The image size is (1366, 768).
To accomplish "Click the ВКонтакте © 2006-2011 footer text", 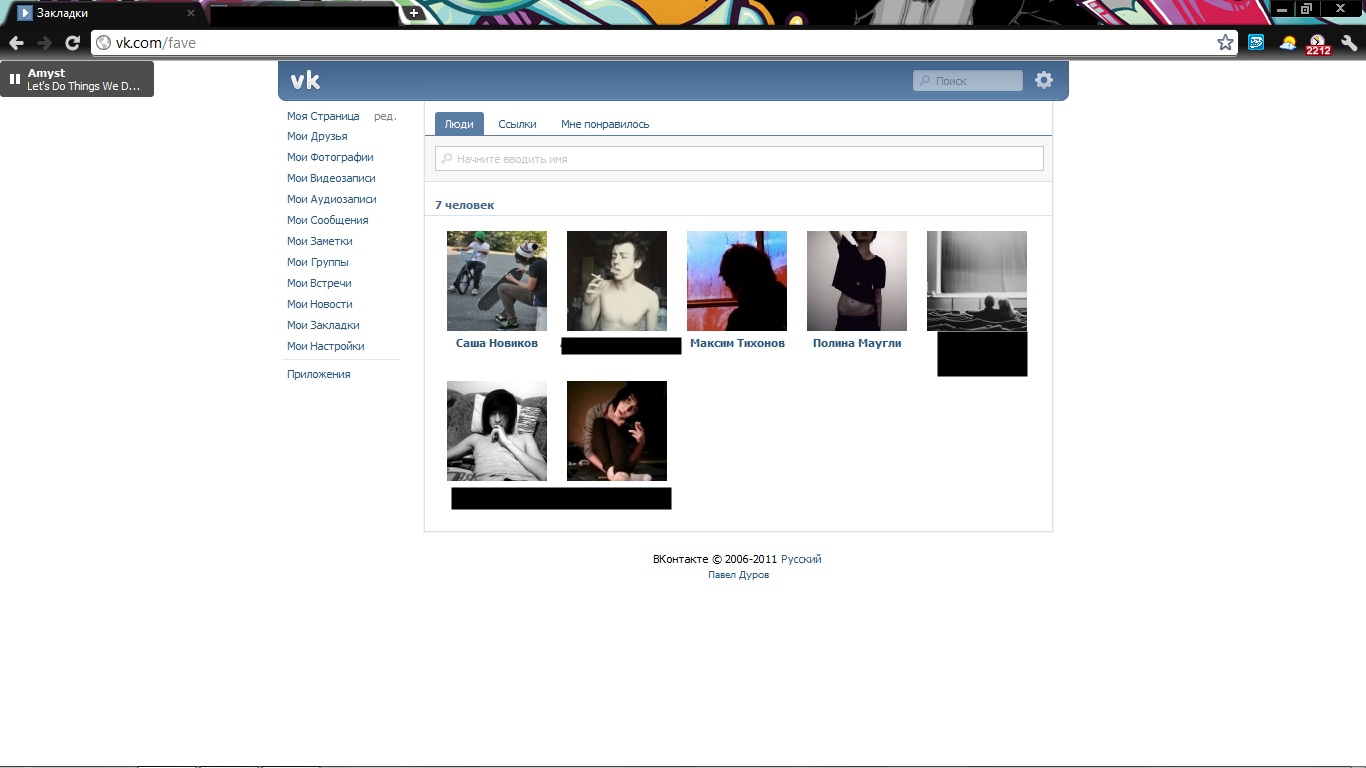I will (715, 559).
